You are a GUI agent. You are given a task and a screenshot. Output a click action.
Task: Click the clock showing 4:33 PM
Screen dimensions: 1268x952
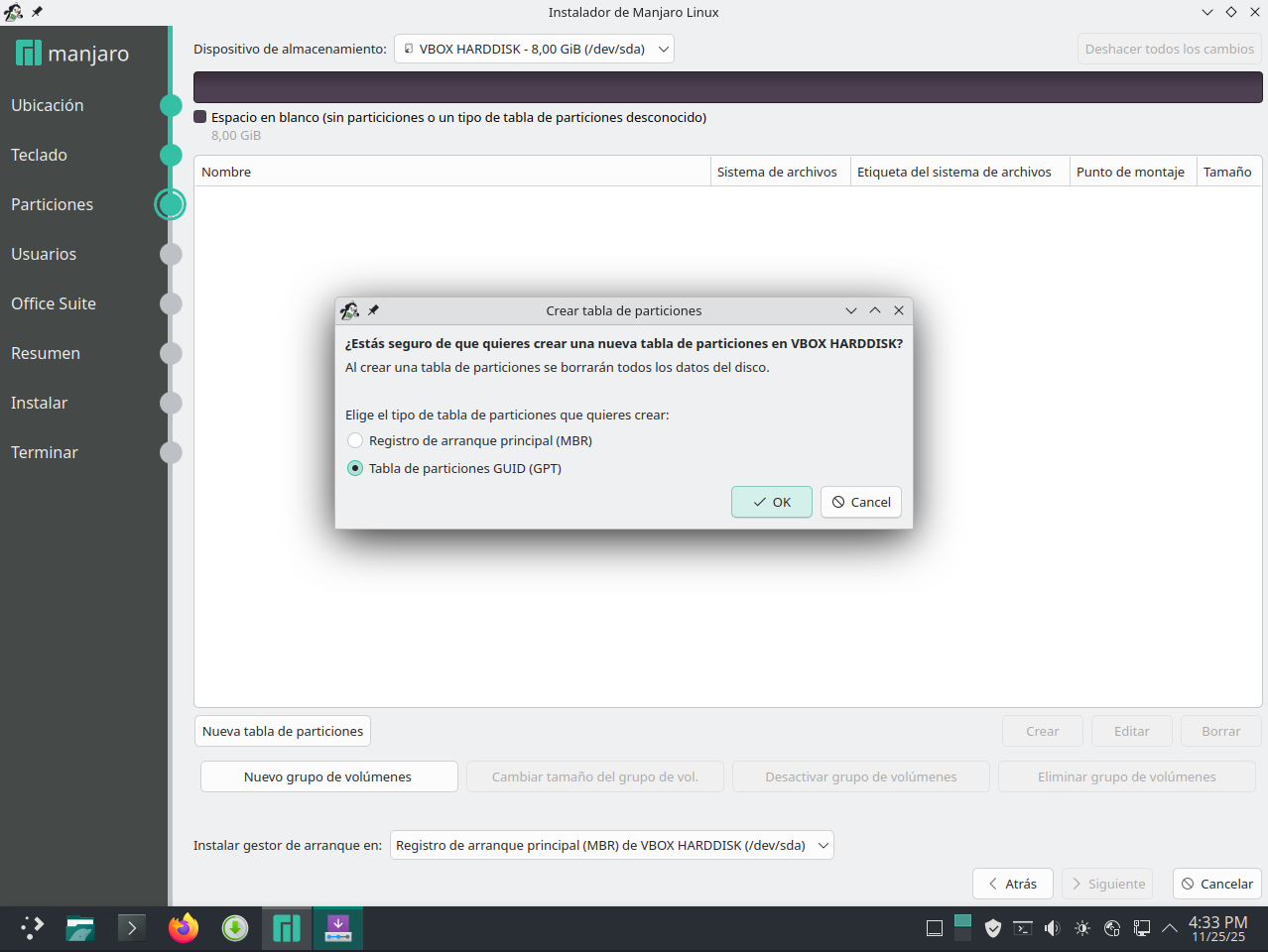[x=1217, y=928]
